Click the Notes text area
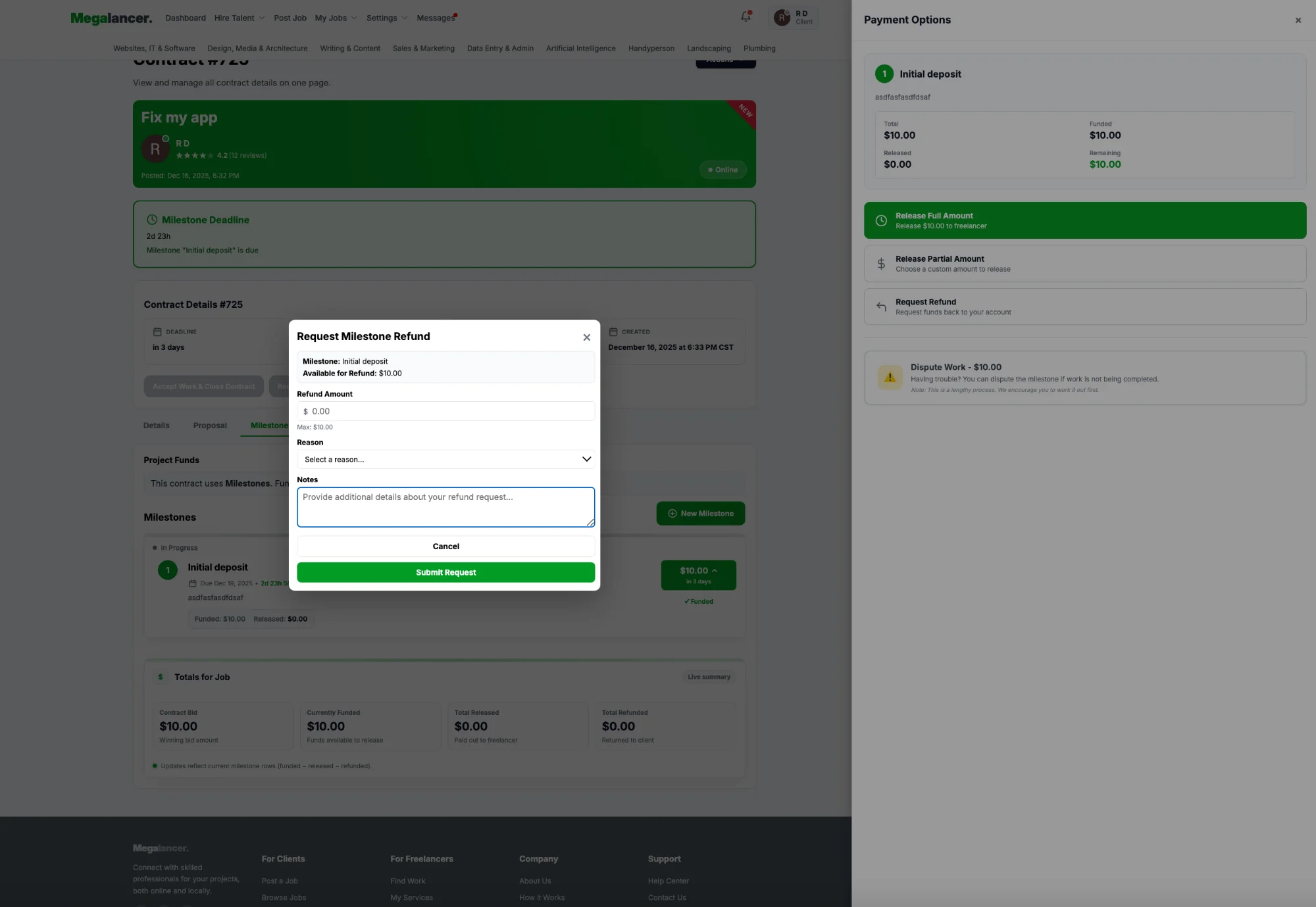The height and width of the screenshot is (907, 1316). (x=445, y=506)
